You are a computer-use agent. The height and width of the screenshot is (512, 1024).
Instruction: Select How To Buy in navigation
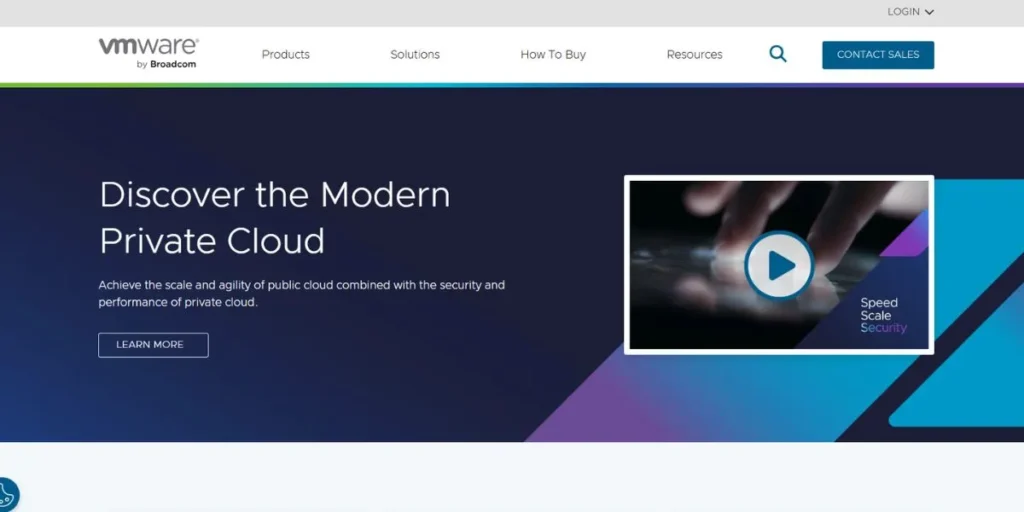553,55
